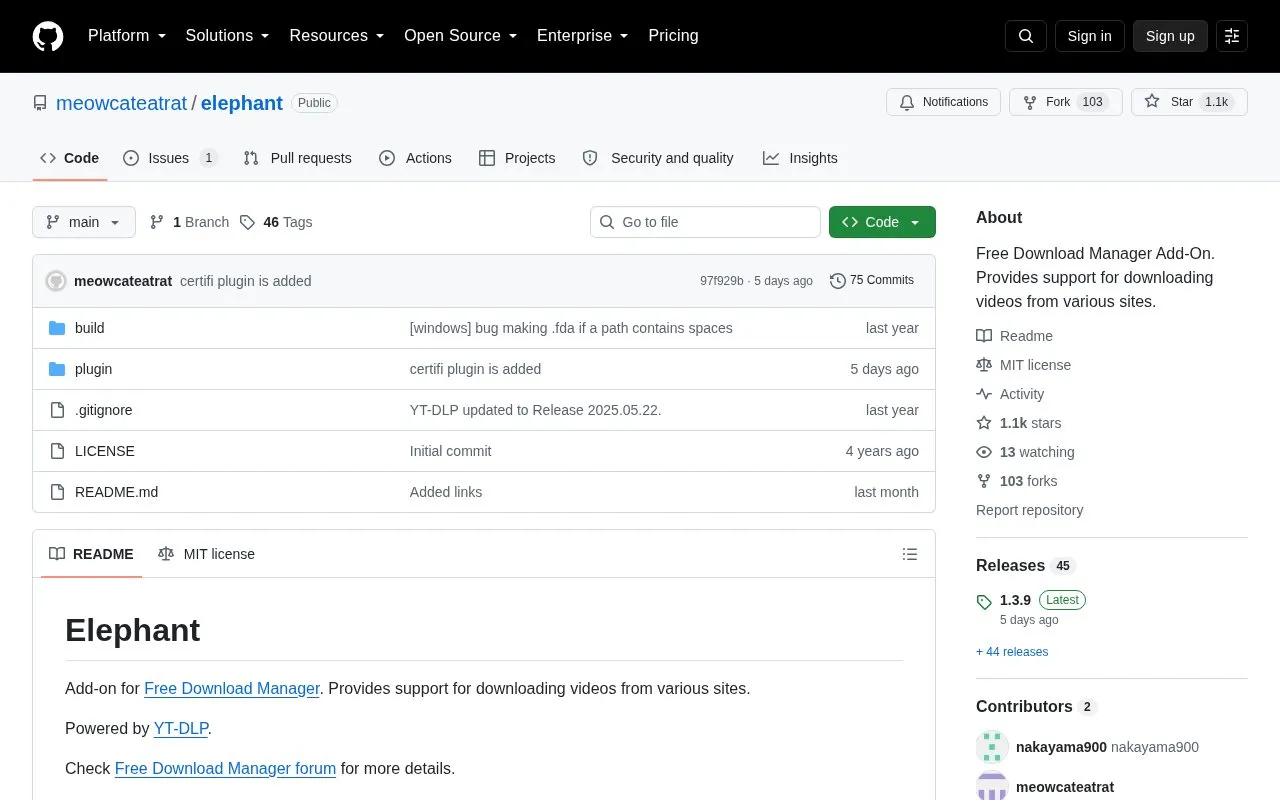Click the + 44 releases link
Screen dimensions: 1280x800
1012,652
